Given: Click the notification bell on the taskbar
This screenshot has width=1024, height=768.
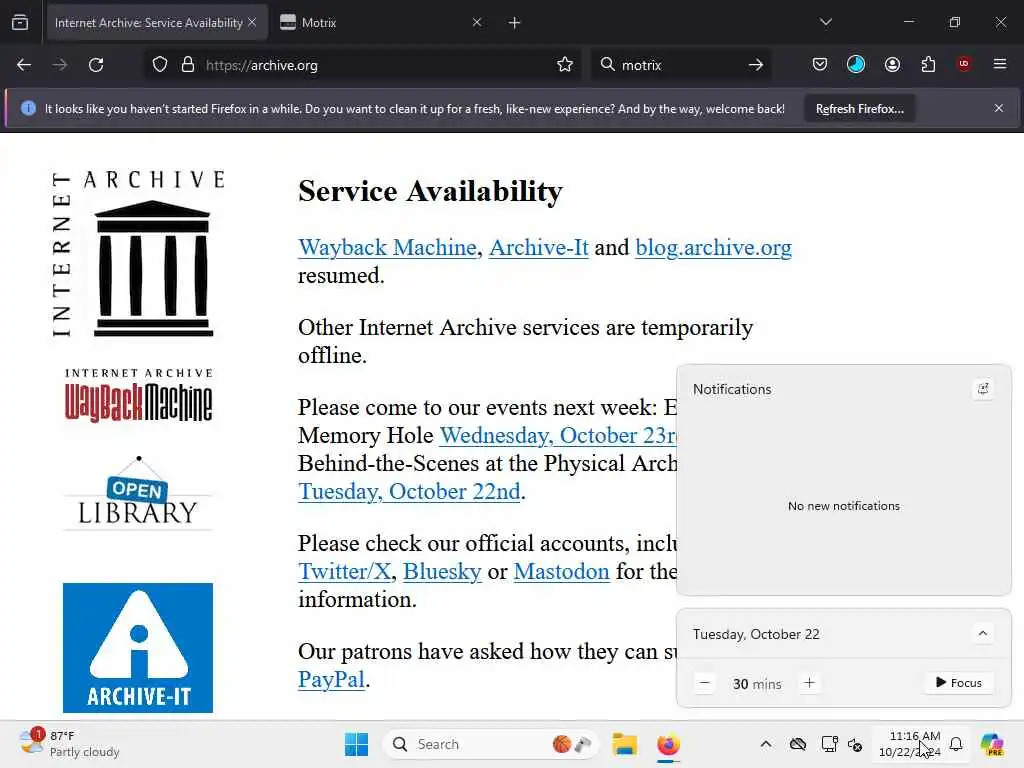Looking at the screenshot, I should (955, 744).
